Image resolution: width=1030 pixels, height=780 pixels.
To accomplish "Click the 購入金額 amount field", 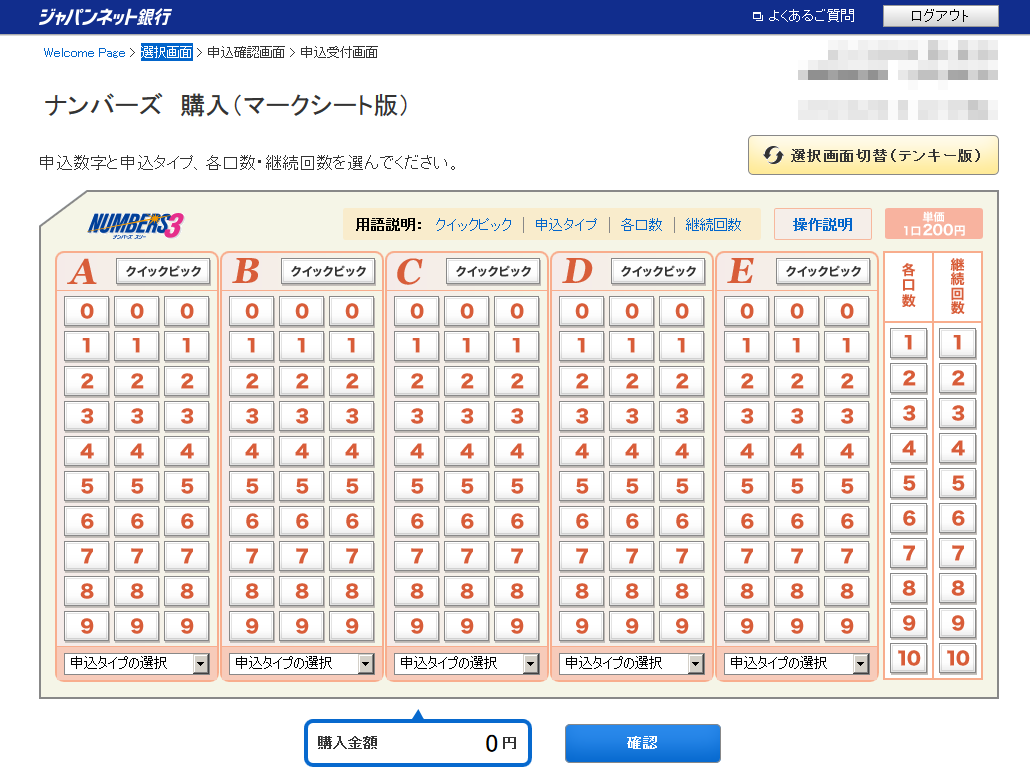I will [417, 742].
